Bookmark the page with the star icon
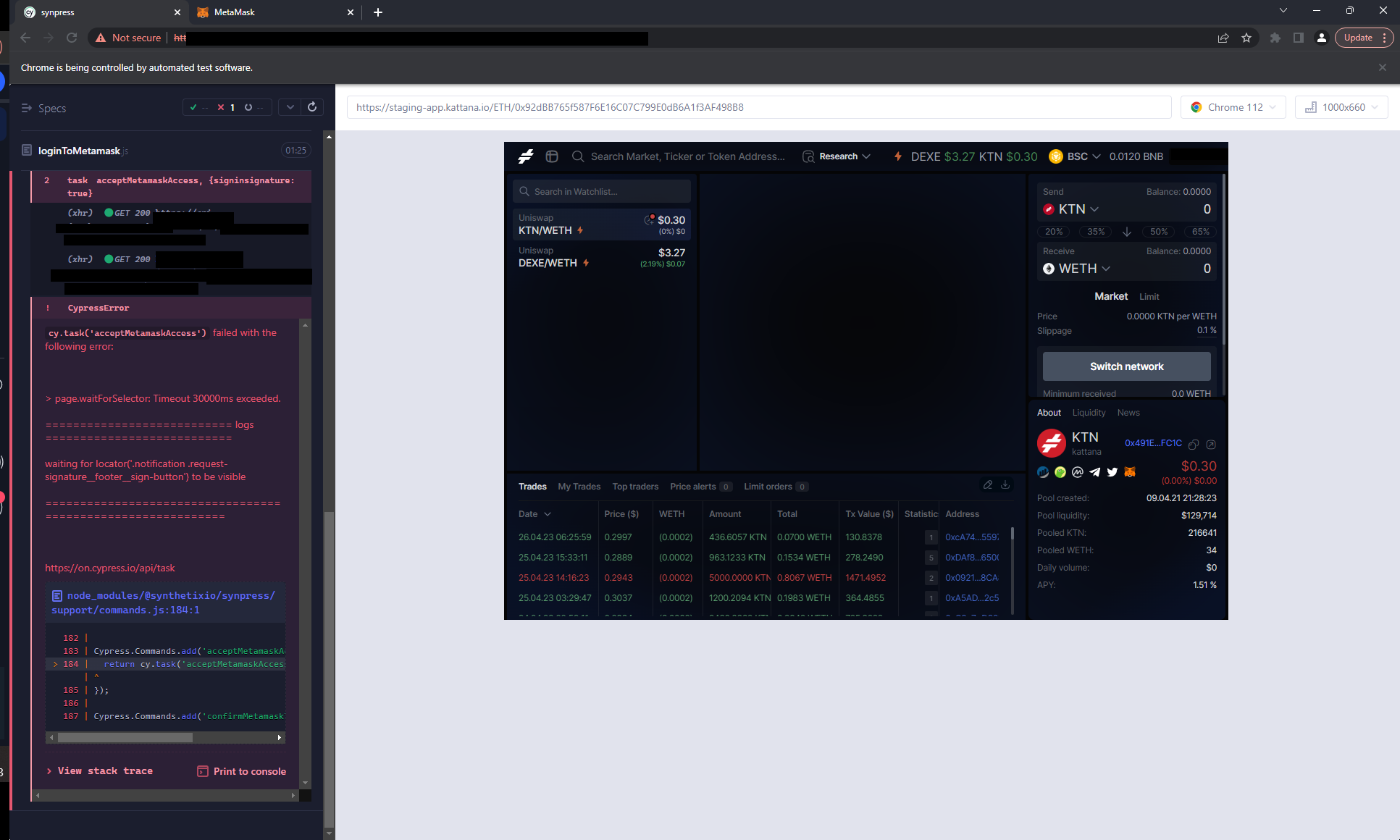The height and width of the screenshot is (840, 1400). pos(1246,38)
